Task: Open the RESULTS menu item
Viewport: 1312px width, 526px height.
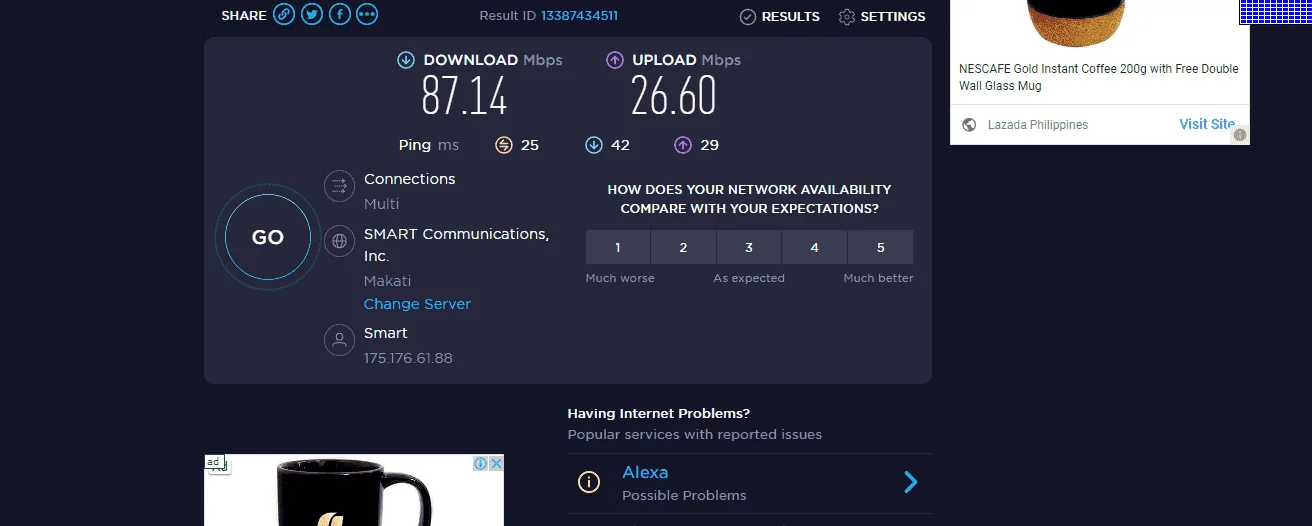Action: coord(780,16)
